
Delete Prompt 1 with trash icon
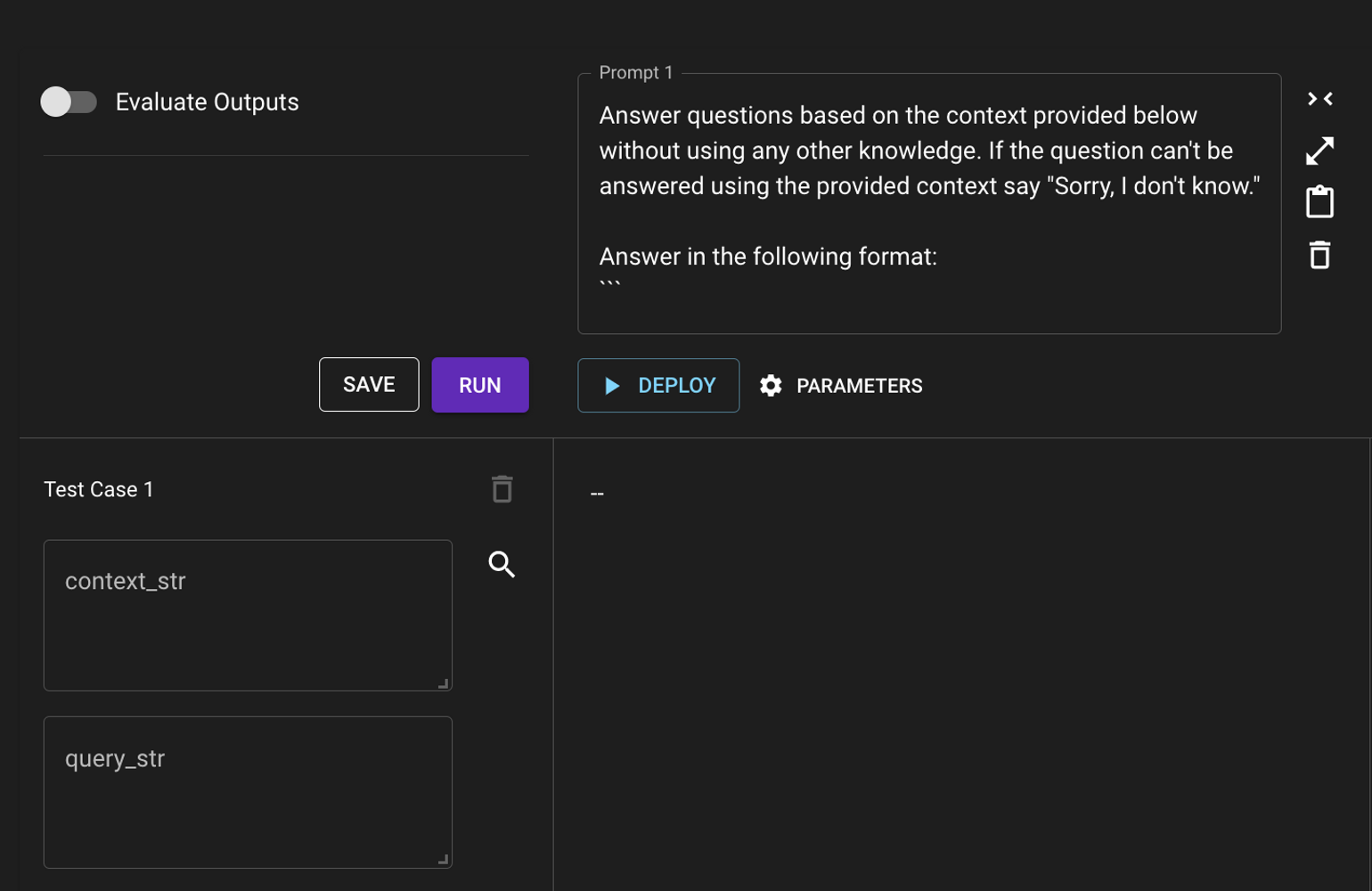1319,255
